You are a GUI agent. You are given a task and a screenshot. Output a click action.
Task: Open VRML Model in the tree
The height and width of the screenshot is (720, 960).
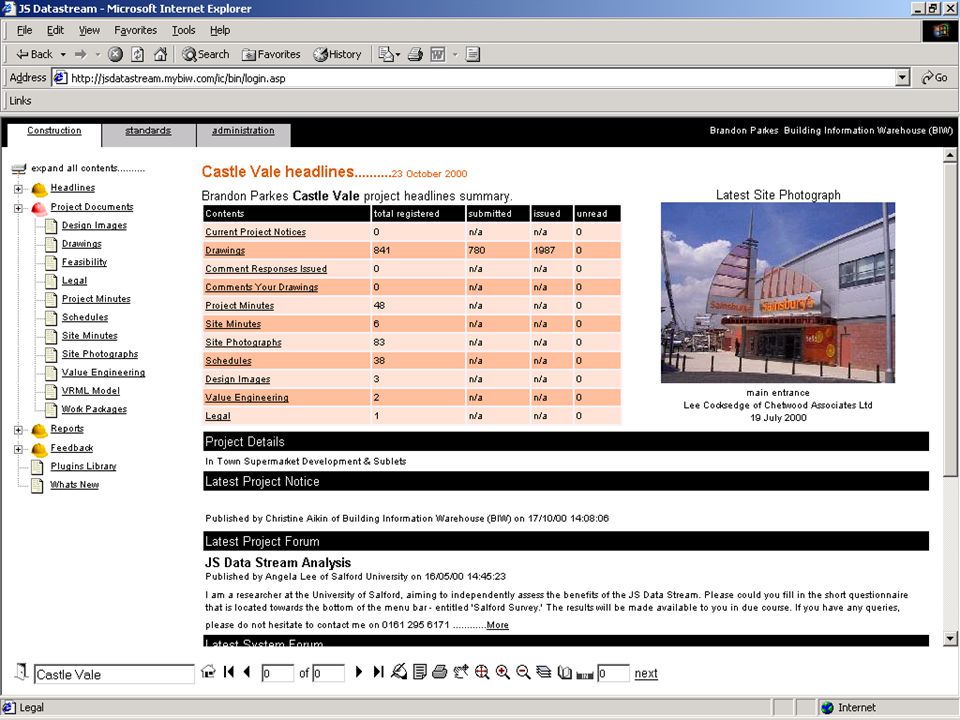91,391
